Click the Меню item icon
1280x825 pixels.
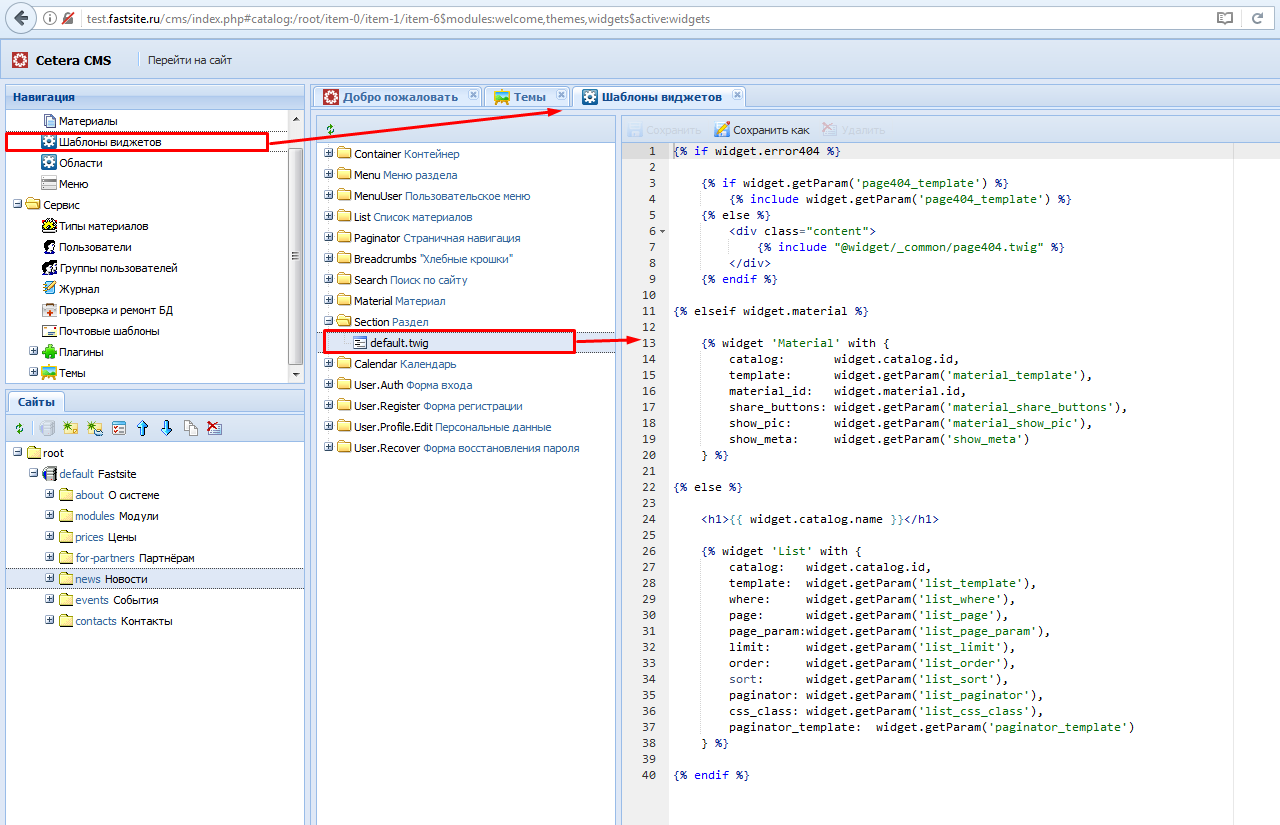(49, 184)
